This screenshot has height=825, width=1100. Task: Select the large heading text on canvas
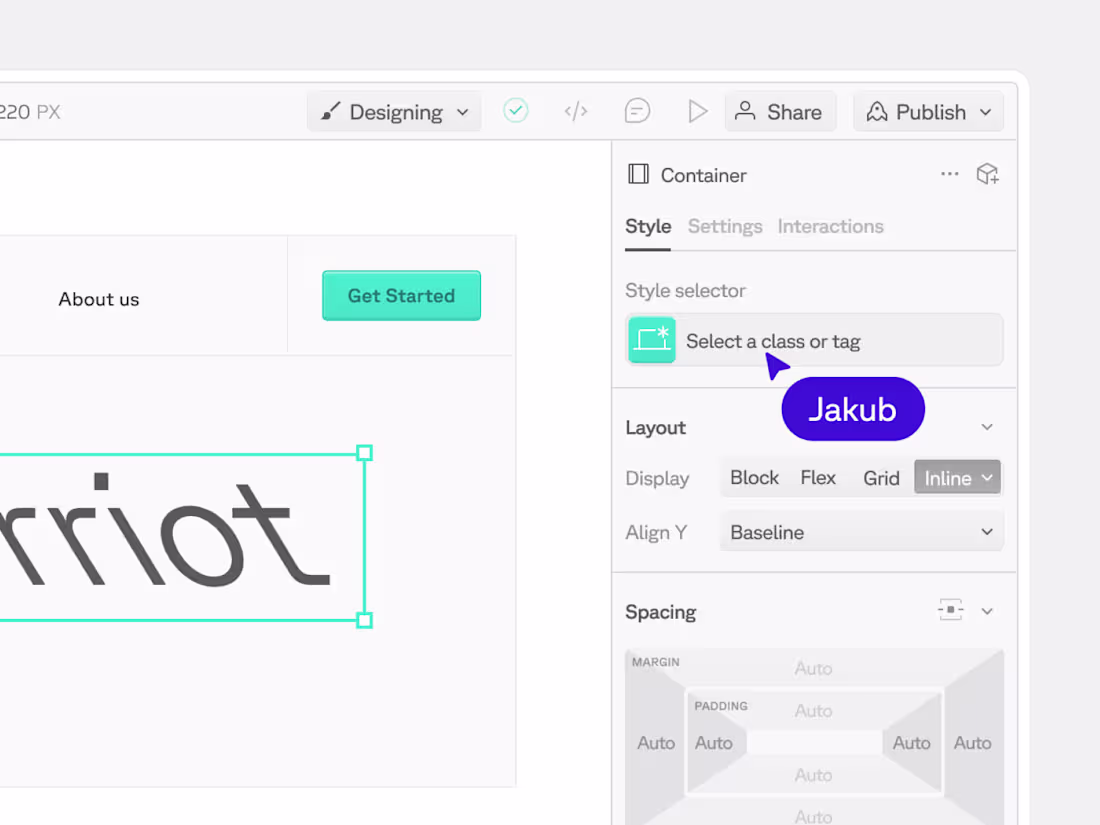pyautogui.click(x=166, y=531)
